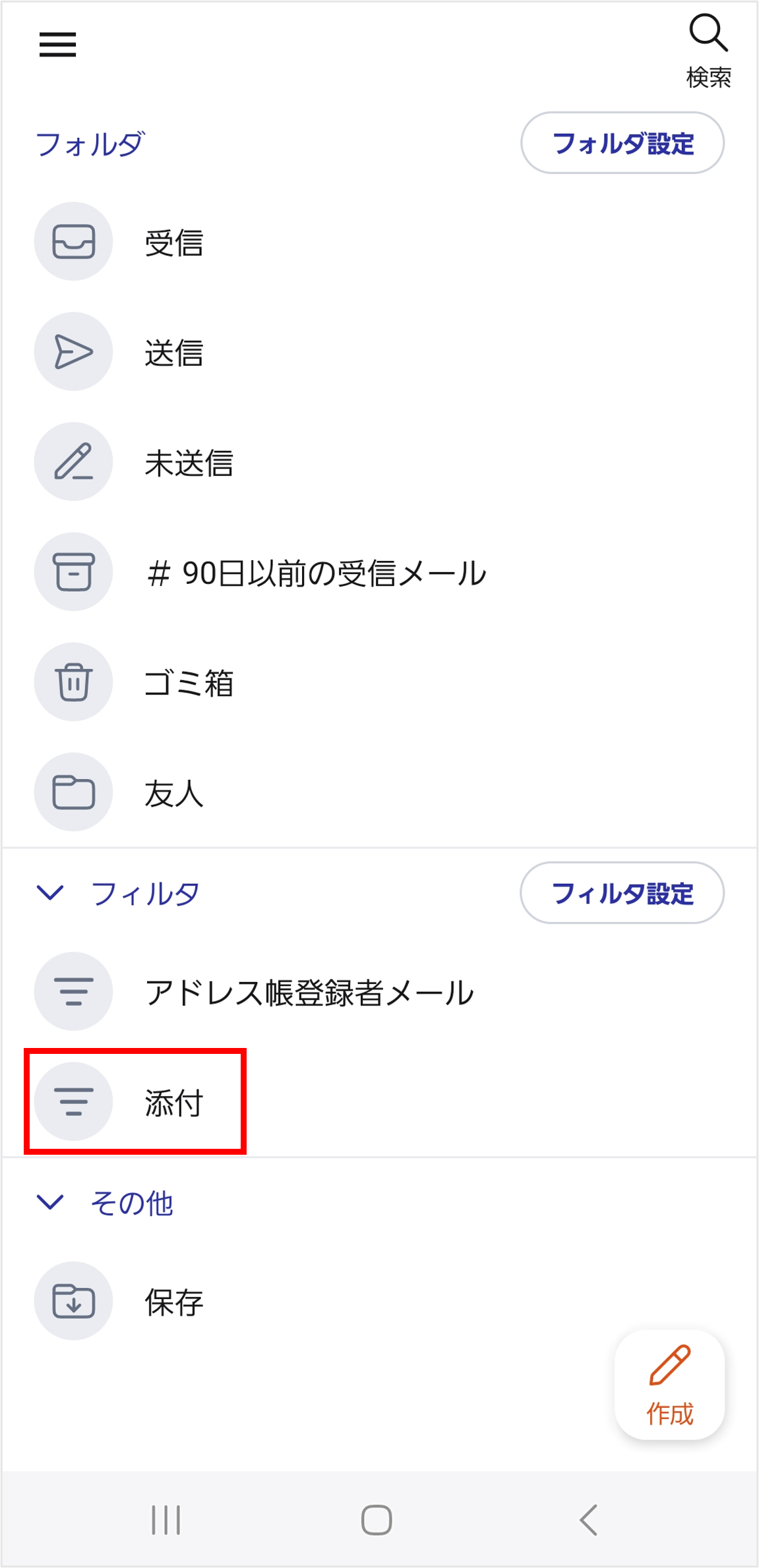Tap the search magnifier icon
The width and height of the screenshot is (759, 1568).
(708, 34)
